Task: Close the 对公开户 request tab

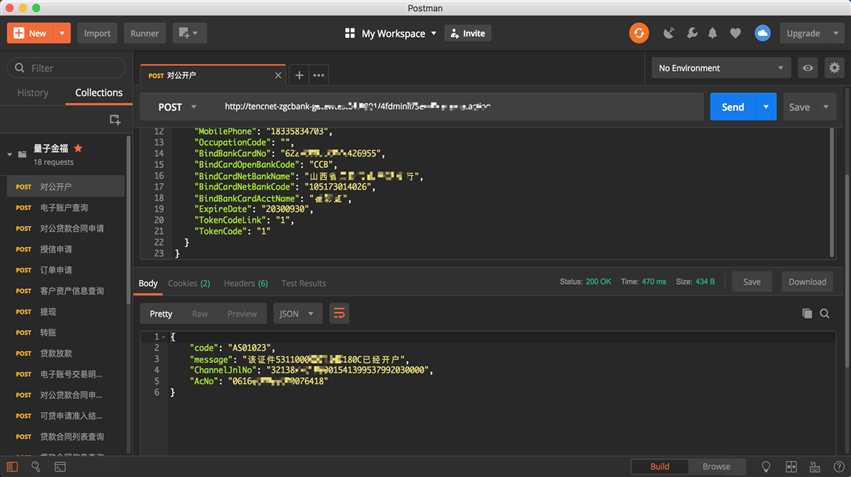Action: tap(278, 75)
